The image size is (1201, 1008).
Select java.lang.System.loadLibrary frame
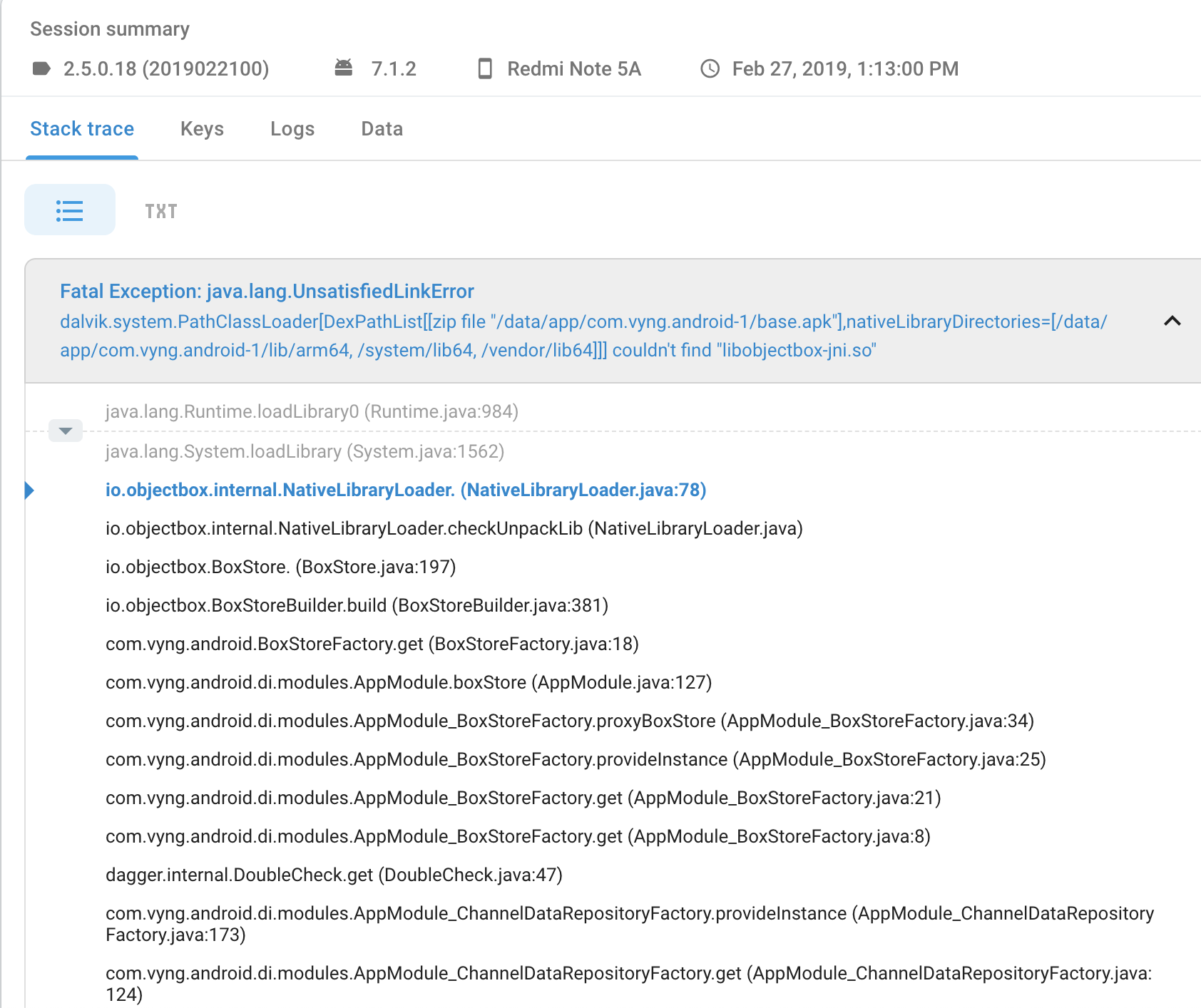click(x=305, y=452)
